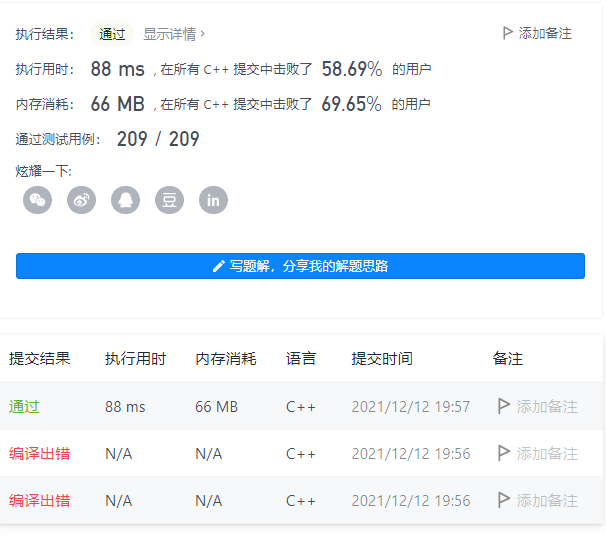Click 88 ms cell in submissions table
Viewport: 606px width, 537px height.
[x=125, y=407]
